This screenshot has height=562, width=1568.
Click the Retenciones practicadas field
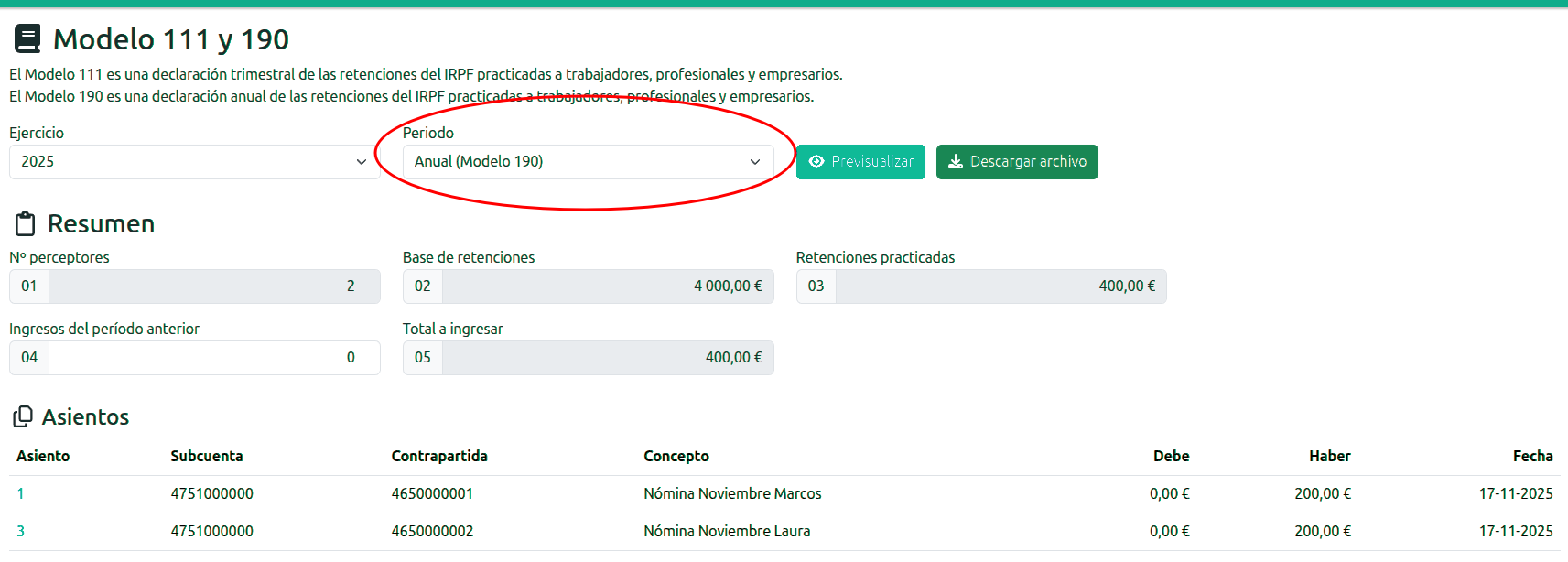1001,286
